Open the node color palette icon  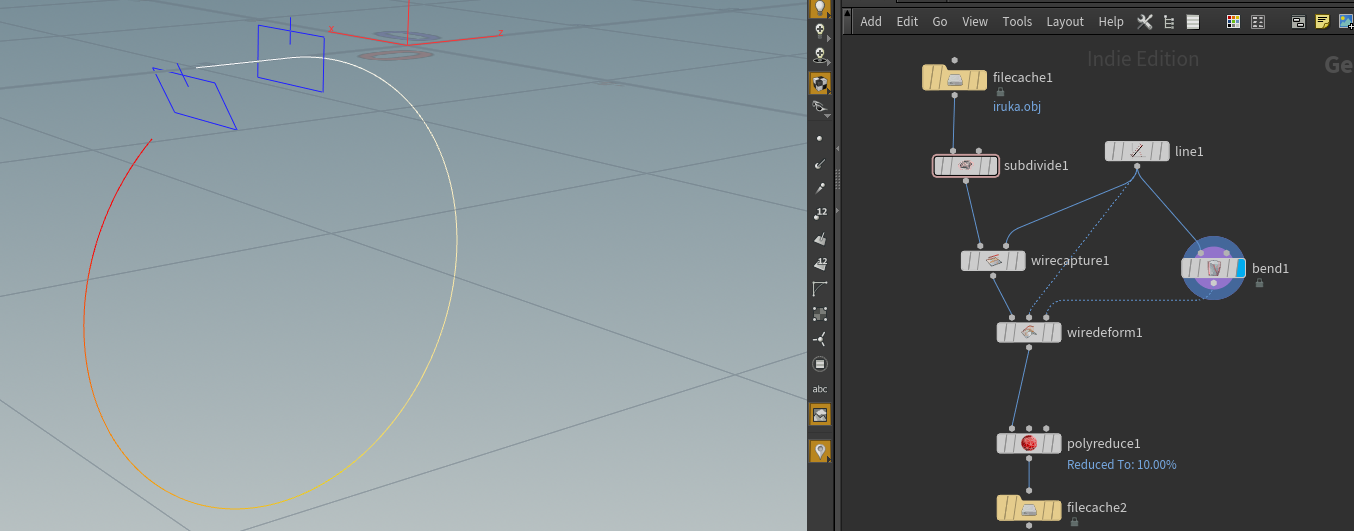click(1234, 21)
